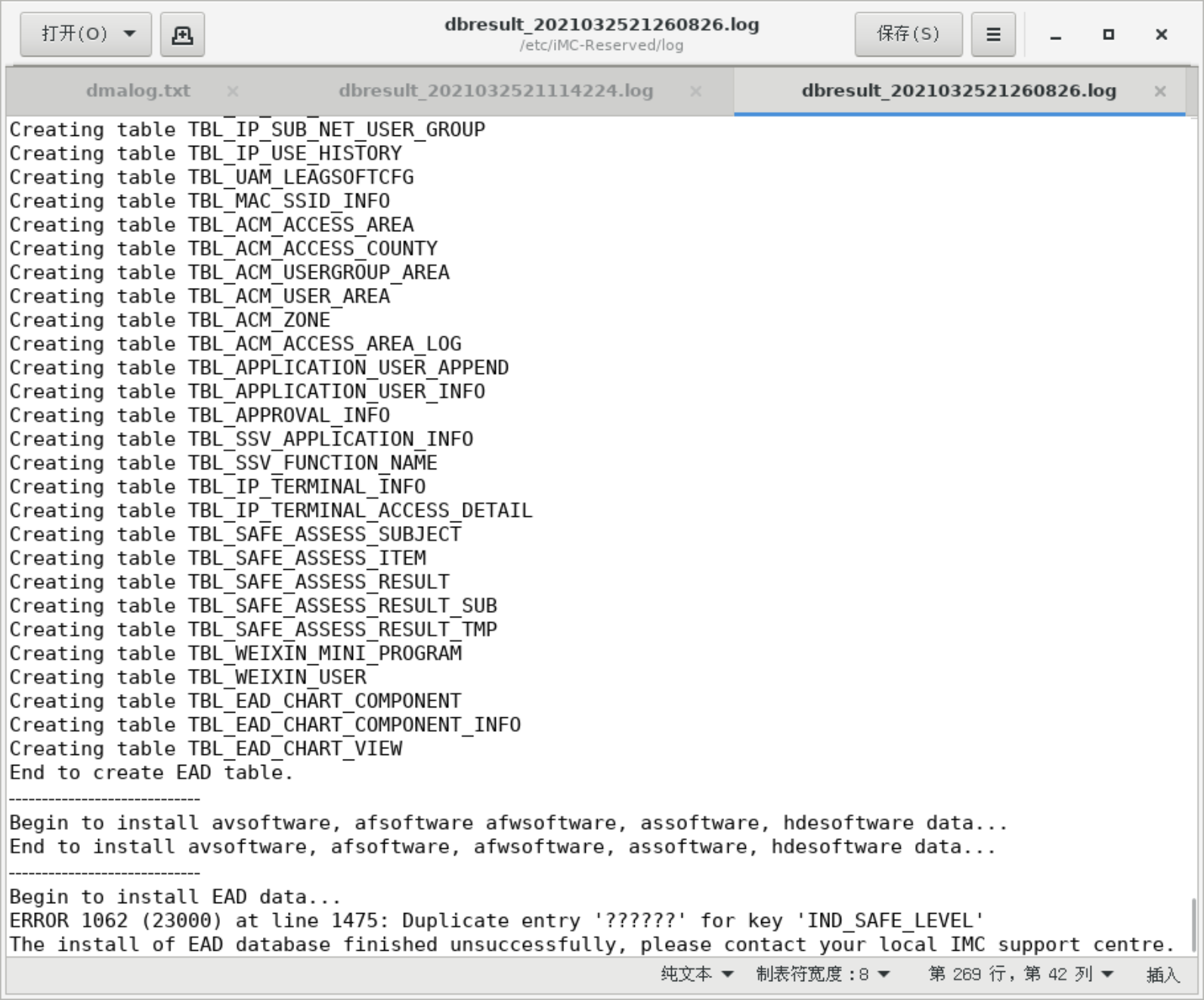Click the TBL_WEIXIN_USER line
Screen dimensions: 1204x1000
(x=188, y=677)
